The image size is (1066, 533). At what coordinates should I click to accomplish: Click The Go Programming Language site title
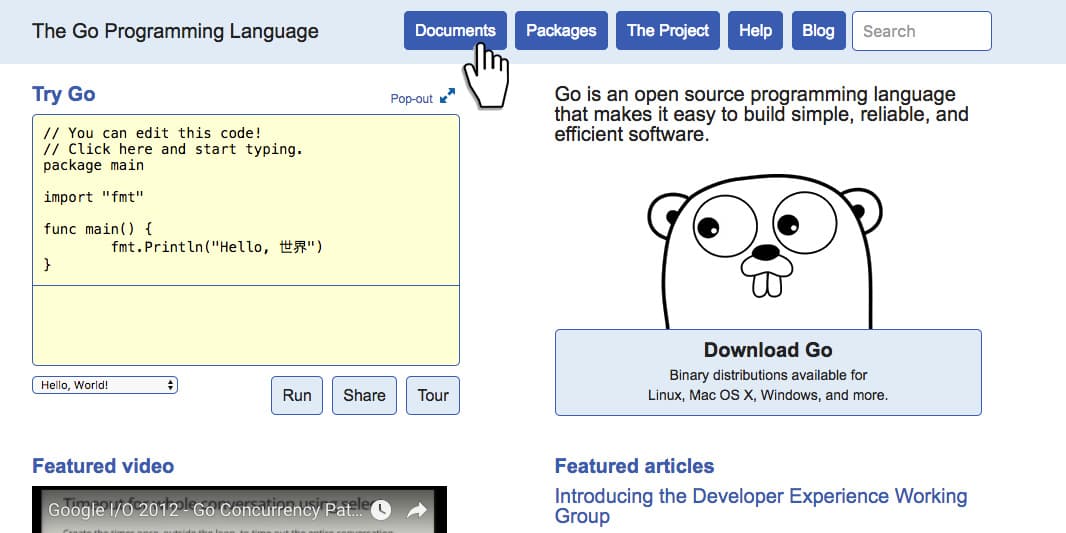tap(175, 31)
